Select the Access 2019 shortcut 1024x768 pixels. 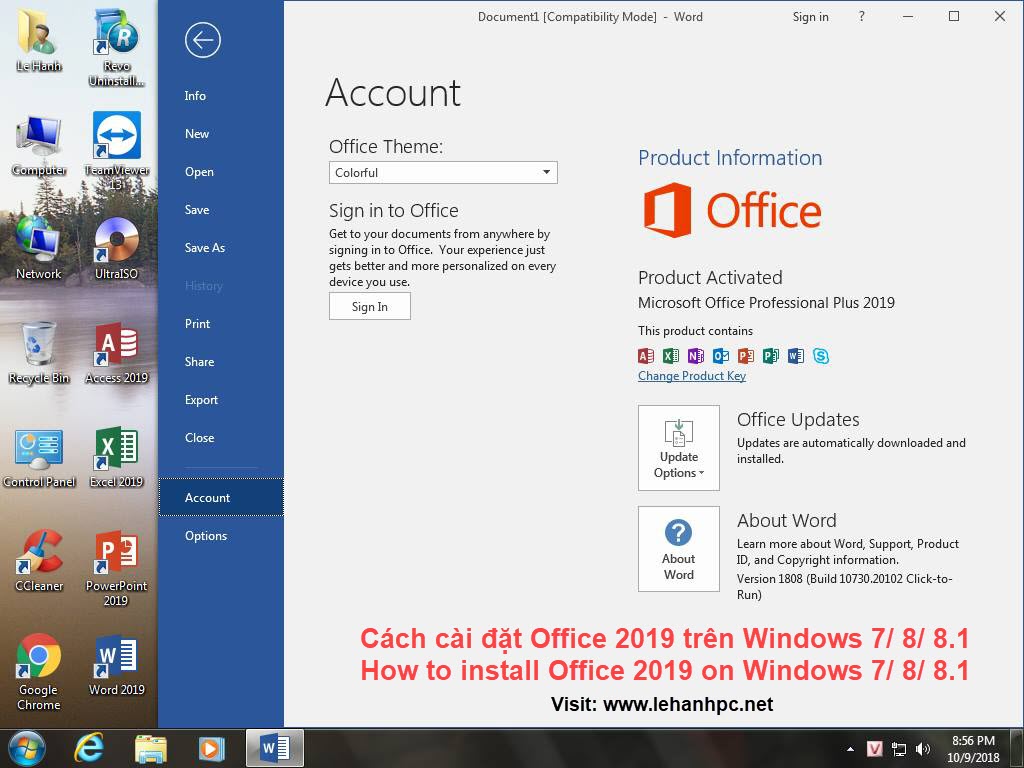(x=116, y=353)
